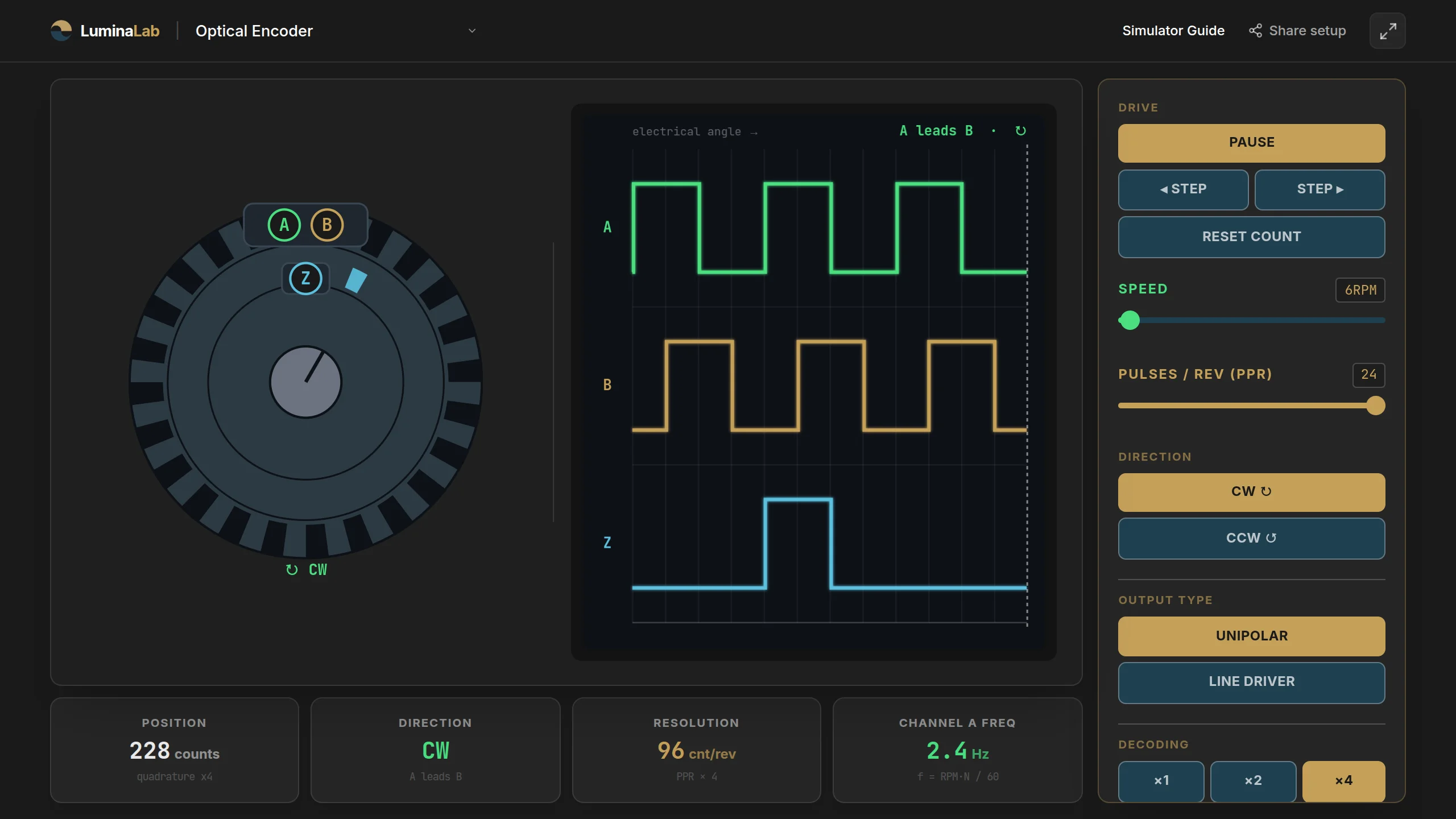Click the RESOLUTION readout of 96 cnt/rev
Screen dimensions: 1456x819
pyautogui.click(x=696, y=750)
